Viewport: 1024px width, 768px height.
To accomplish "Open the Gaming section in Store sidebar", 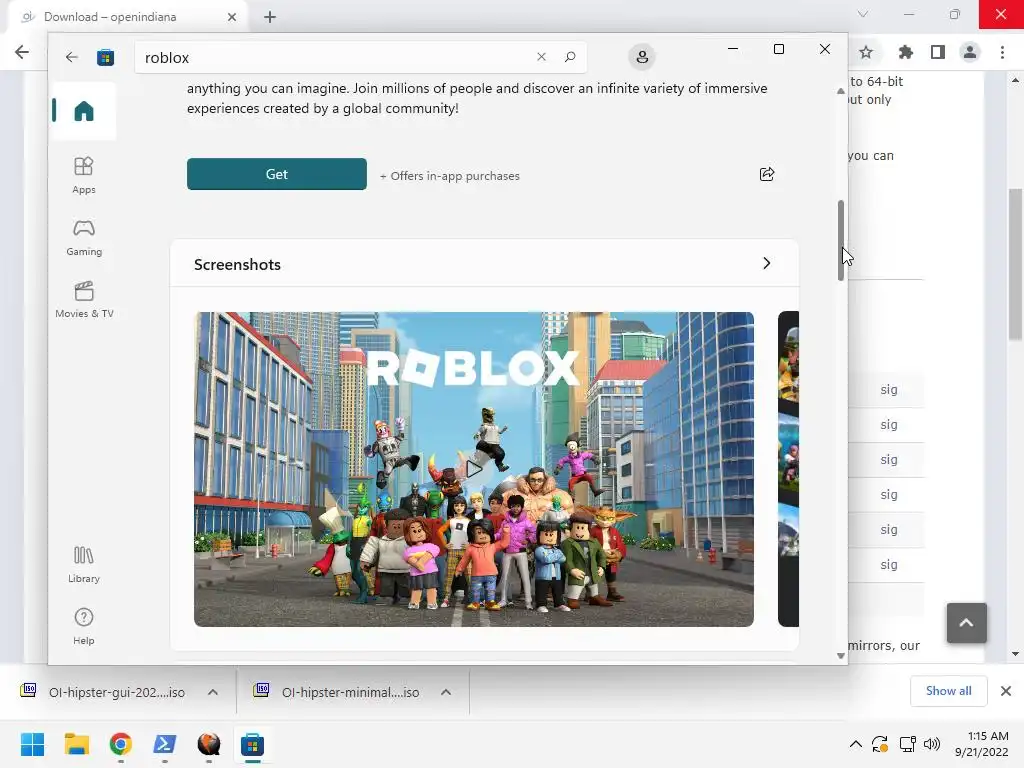I will coord(84,237).
